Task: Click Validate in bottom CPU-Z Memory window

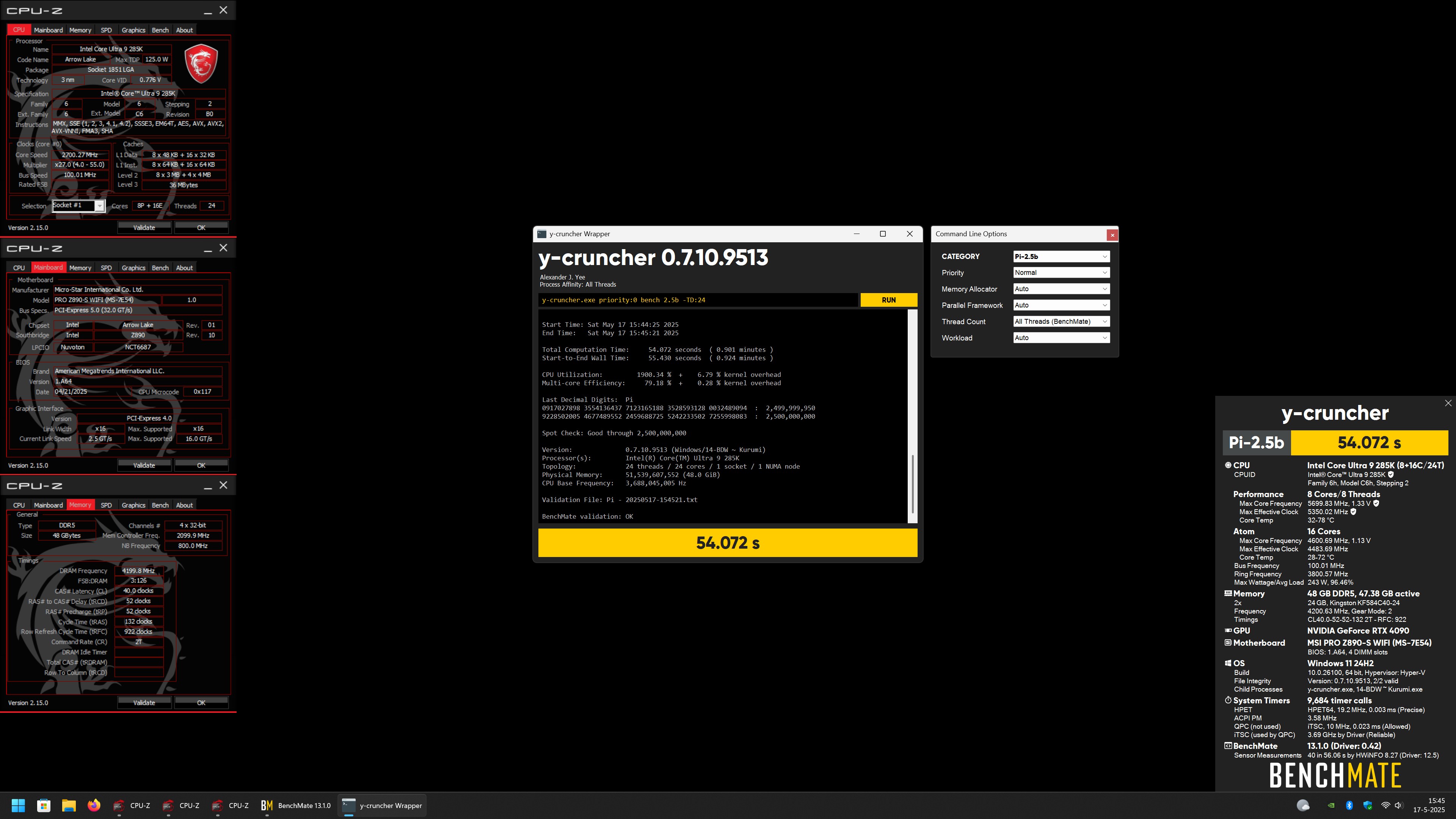Action: point(144,703)
